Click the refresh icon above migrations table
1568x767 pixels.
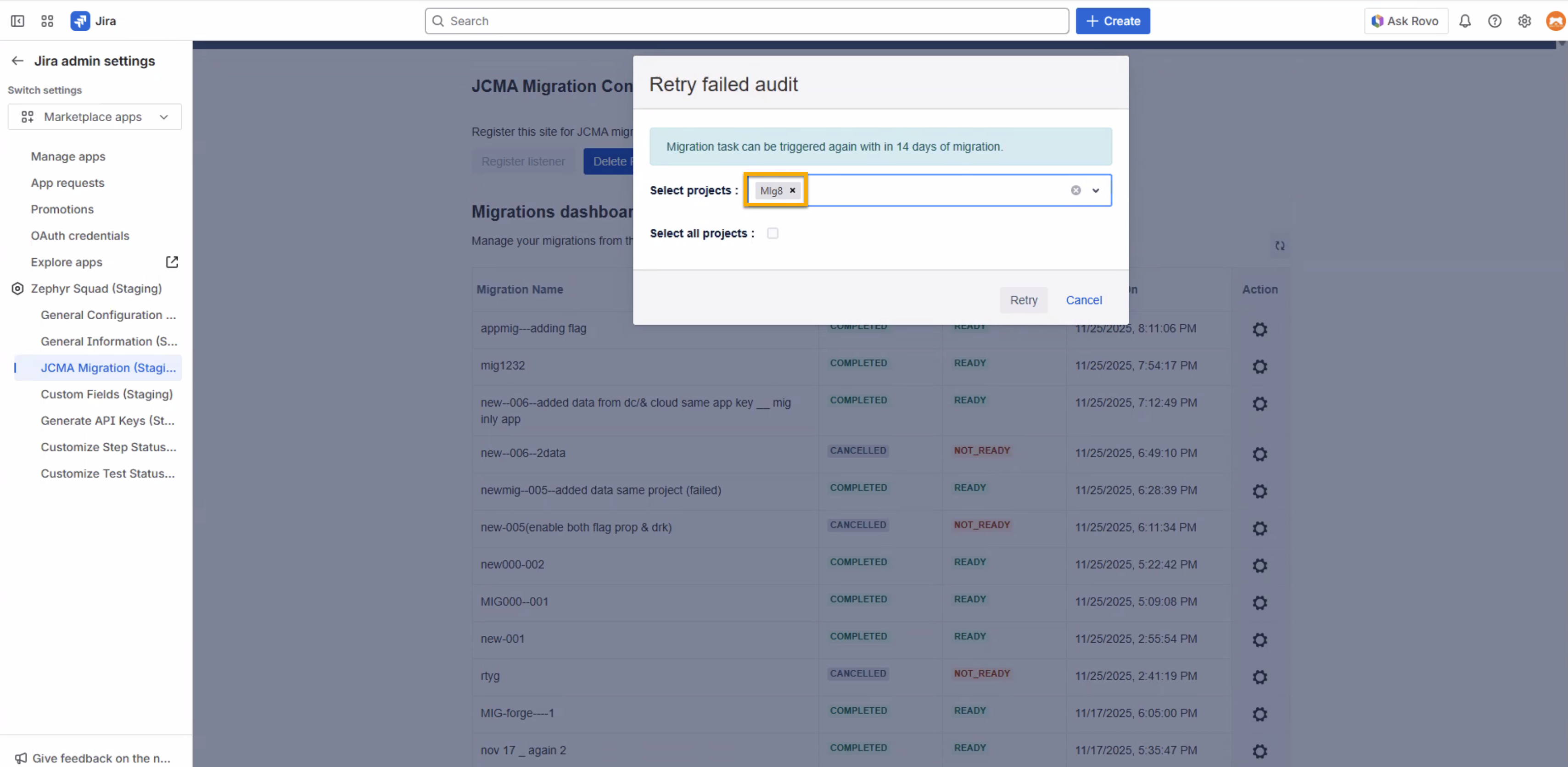[x=1280, y=246]
